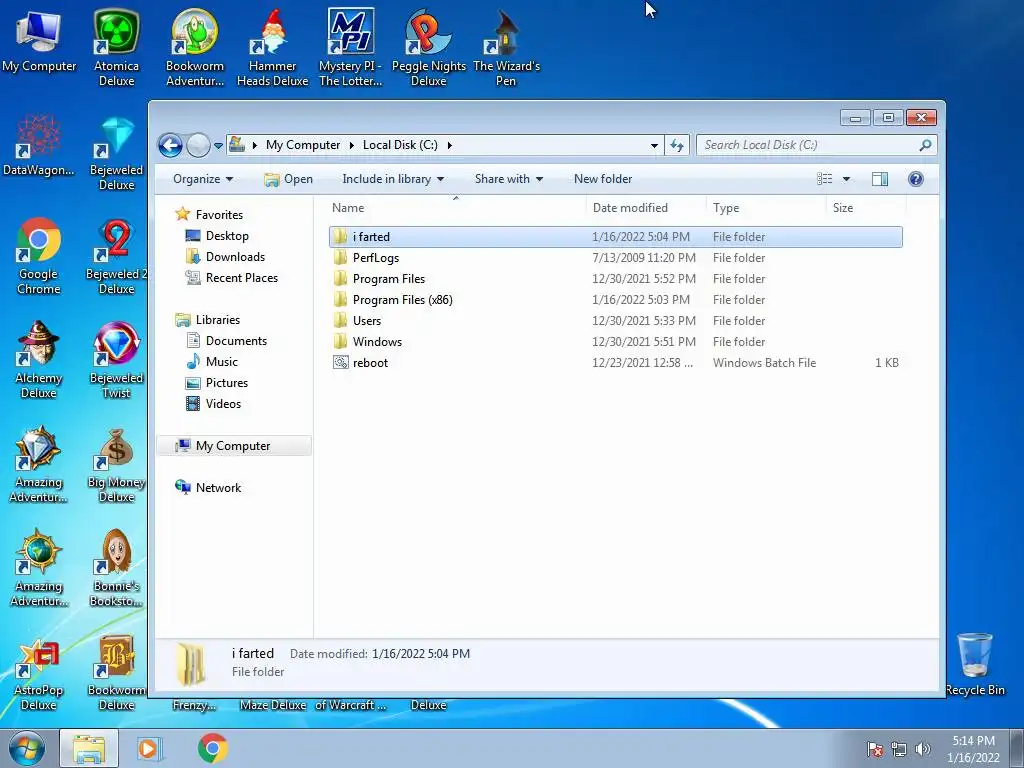Open the Organize dropdown menu
Screen dimensions: 1024x768
pos(202,179)
